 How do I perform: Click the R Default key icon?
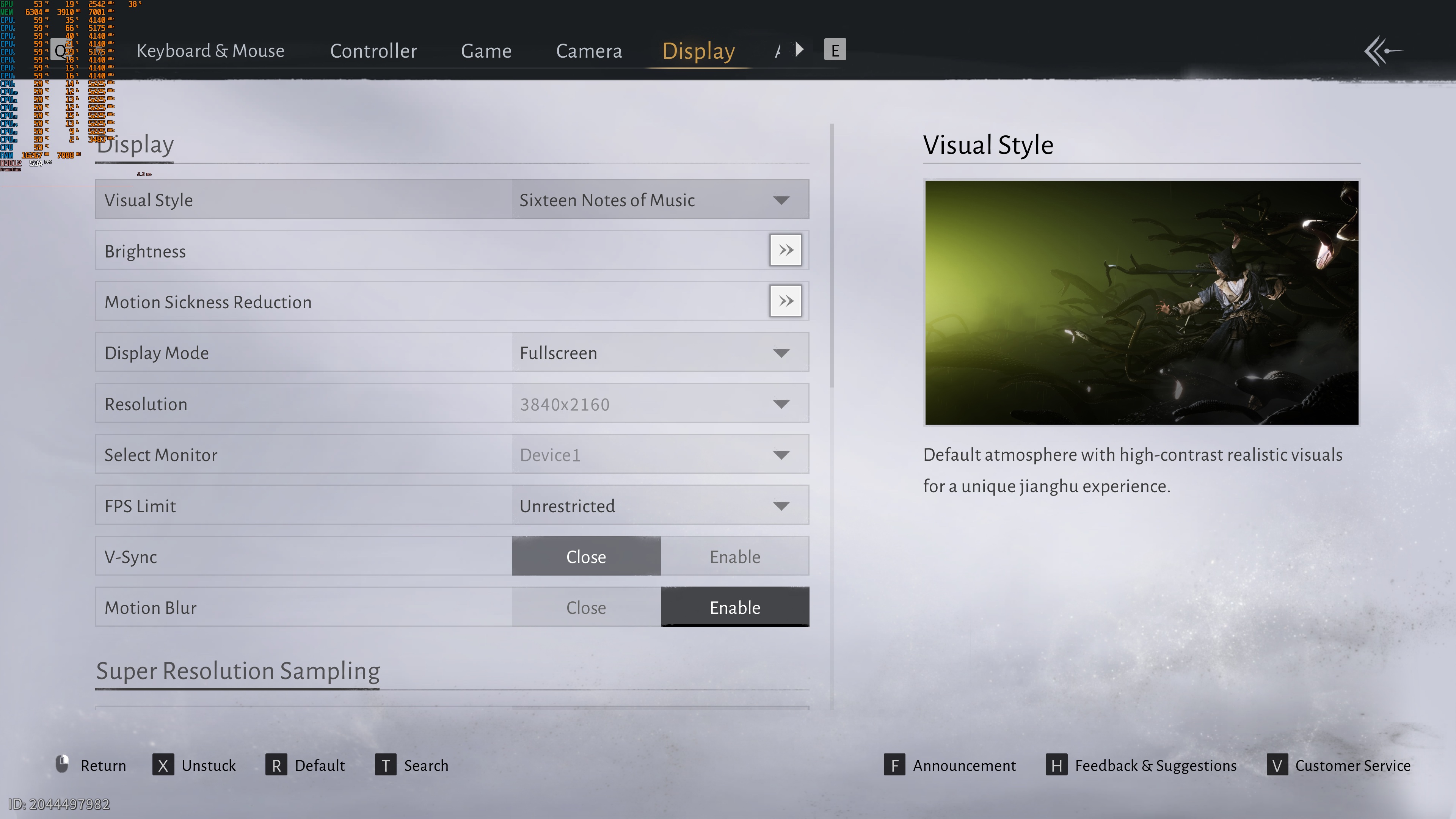(276, 765)
